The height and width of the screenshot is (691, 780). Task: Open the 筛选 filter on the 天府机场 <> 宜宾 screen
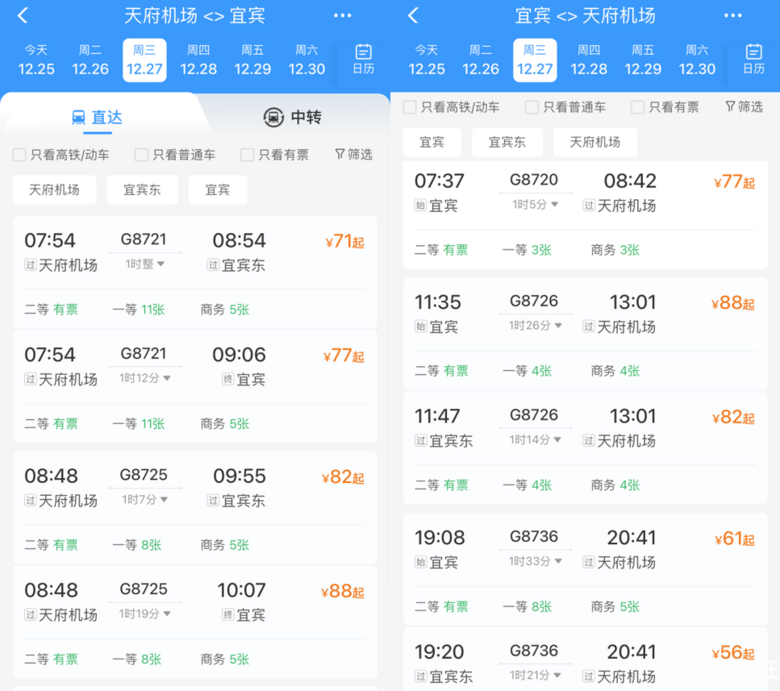click(x=354, y=155)
